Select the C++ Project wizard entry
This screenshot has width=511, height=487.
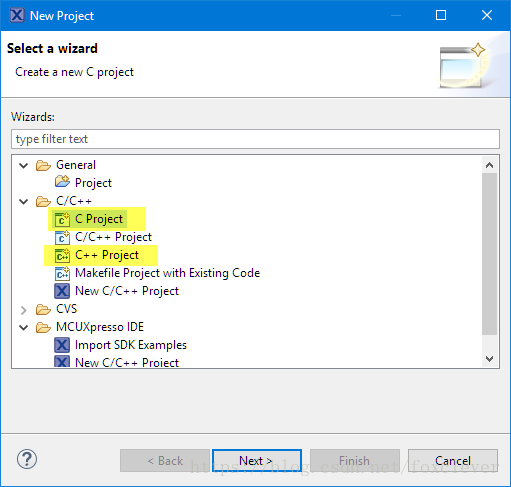[107, 255]
